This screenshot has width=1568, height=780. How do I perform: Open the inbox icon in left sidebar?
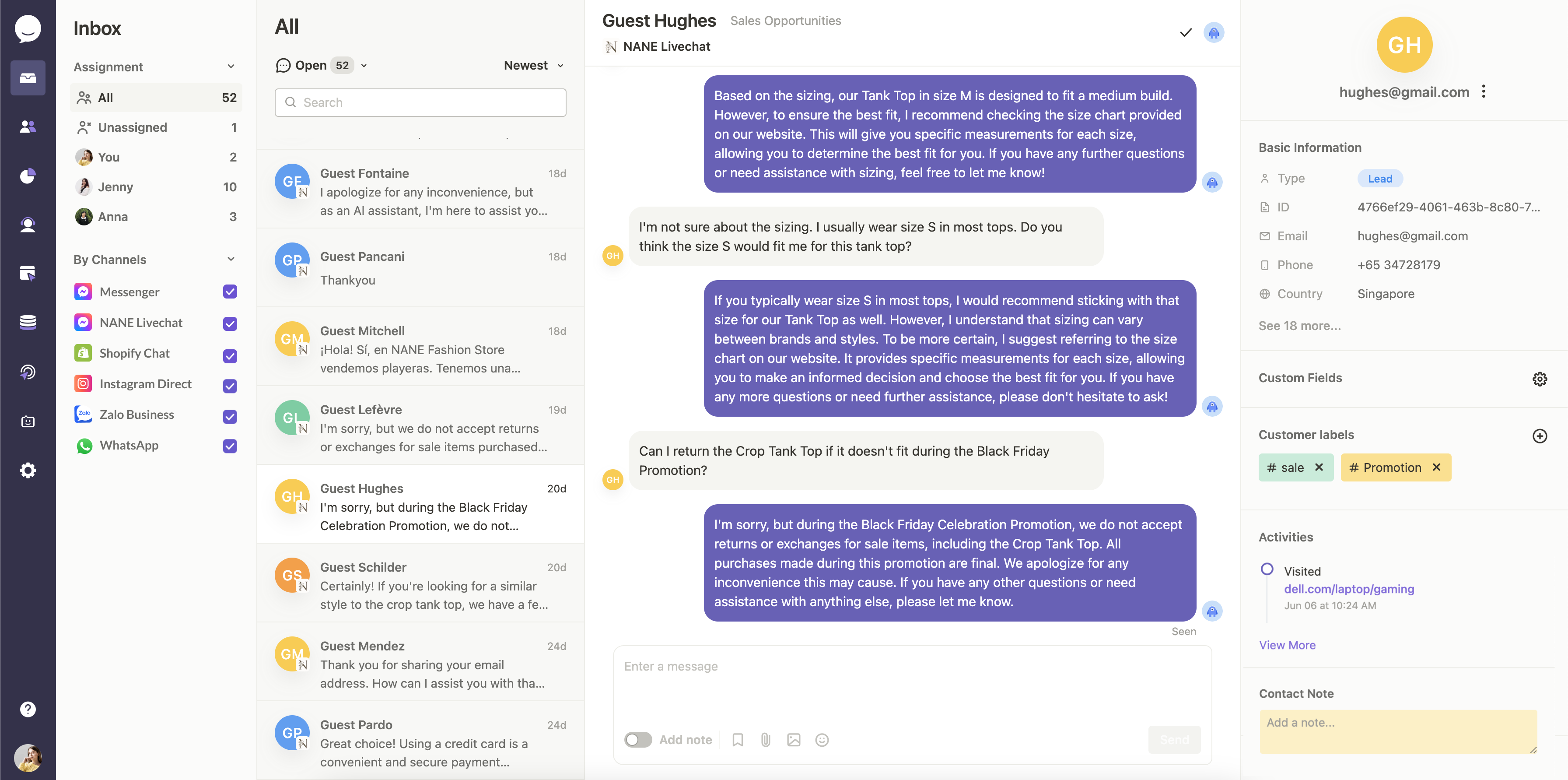tap(28, 78)
